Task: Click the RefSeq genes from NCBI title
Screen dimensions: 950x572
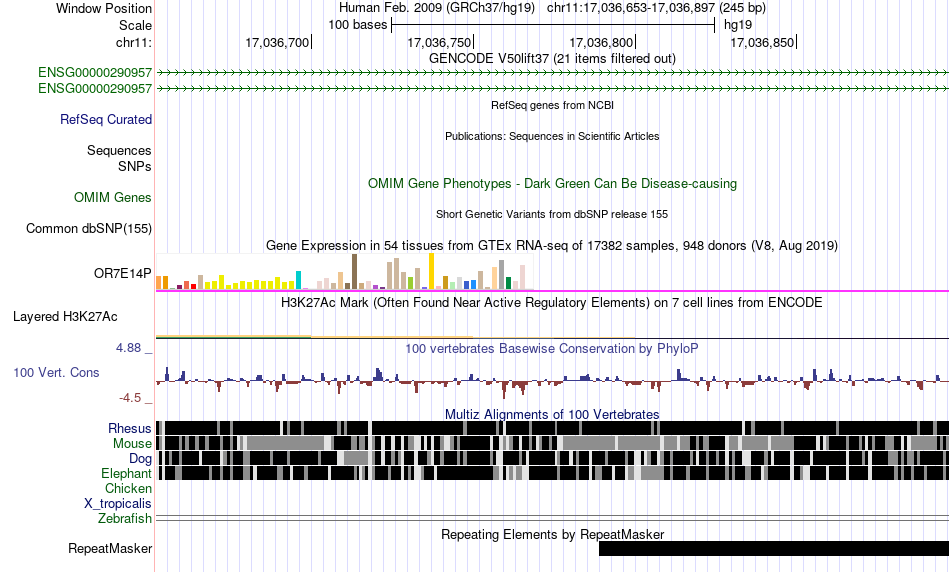Action: pyautogui.click(x=552, y=105)
